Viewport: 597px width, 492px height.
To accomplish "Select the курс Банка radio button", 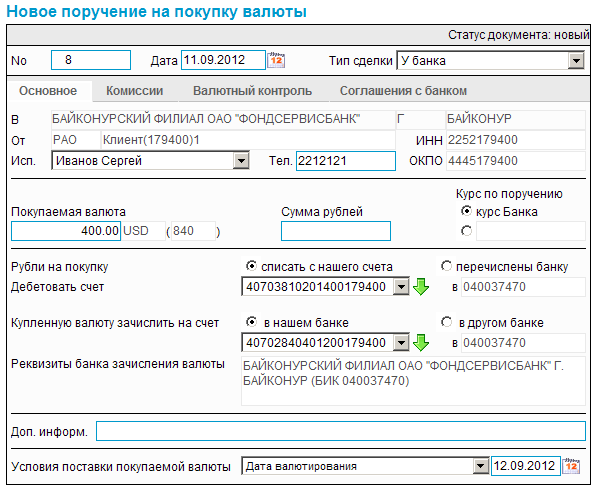I will 466,211.
